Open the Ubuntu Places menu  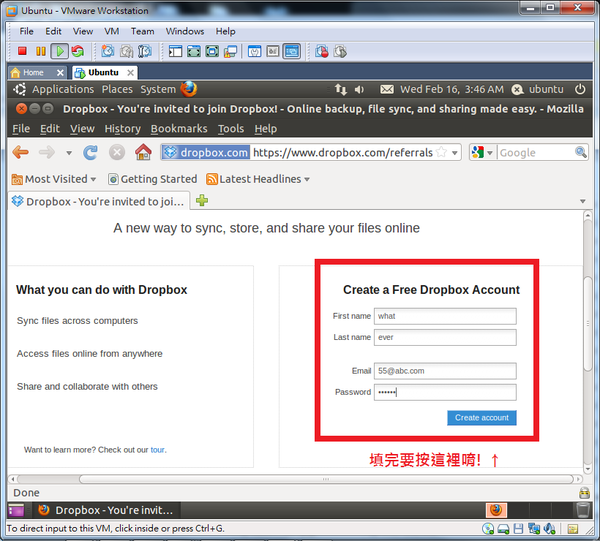(x=117, y=90)
